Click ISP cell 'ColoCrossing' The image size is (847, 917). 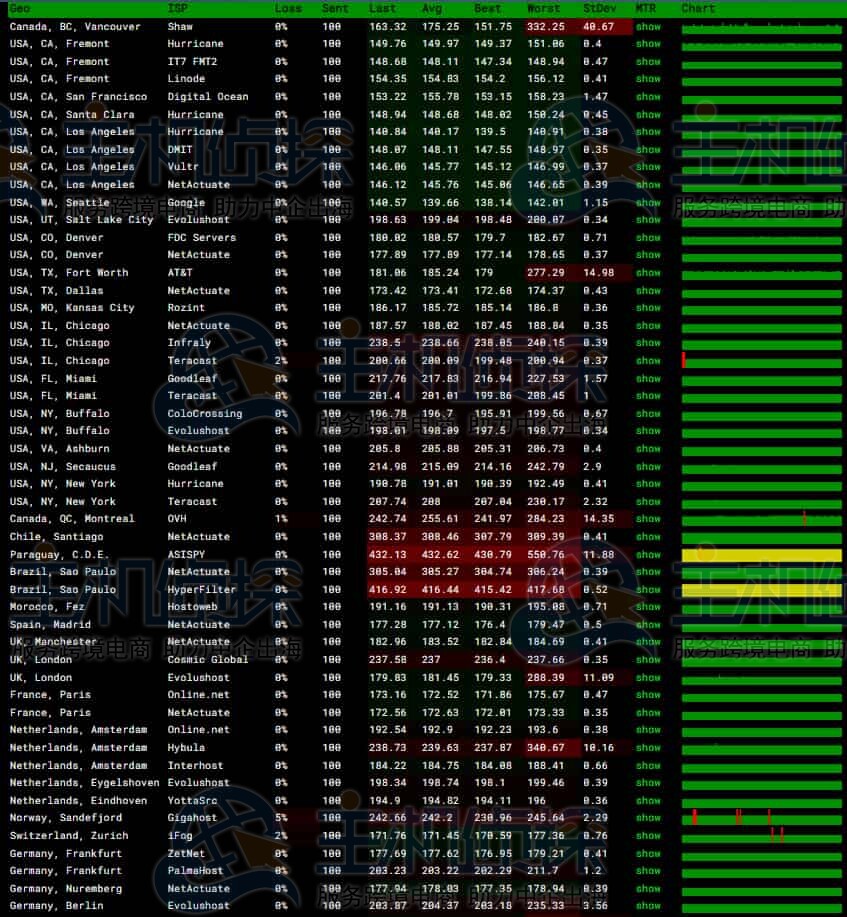pyautogui.click(x=205, y=414)
